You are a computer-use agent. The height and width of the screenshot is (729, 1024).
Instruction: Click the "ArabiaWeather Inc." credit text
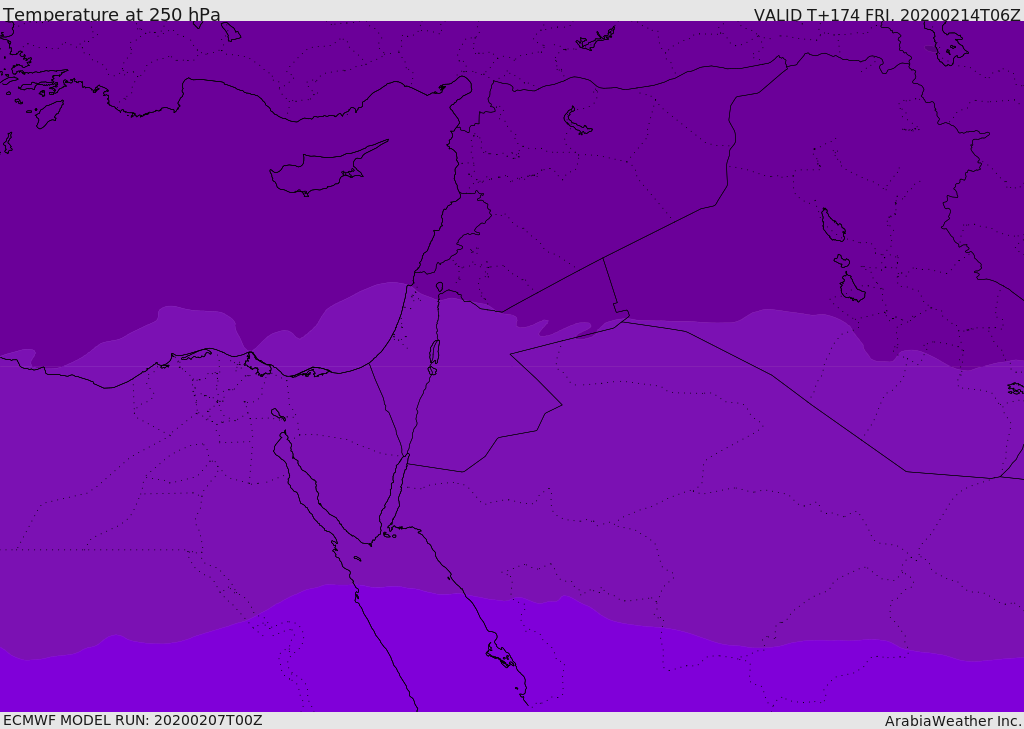(953, 721)
